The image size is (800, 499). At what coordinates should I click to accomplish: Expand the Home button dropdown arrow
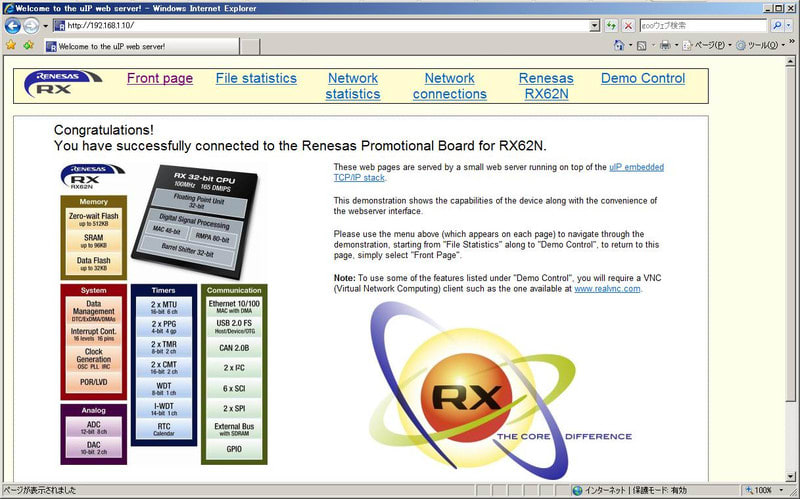point(631,45)
